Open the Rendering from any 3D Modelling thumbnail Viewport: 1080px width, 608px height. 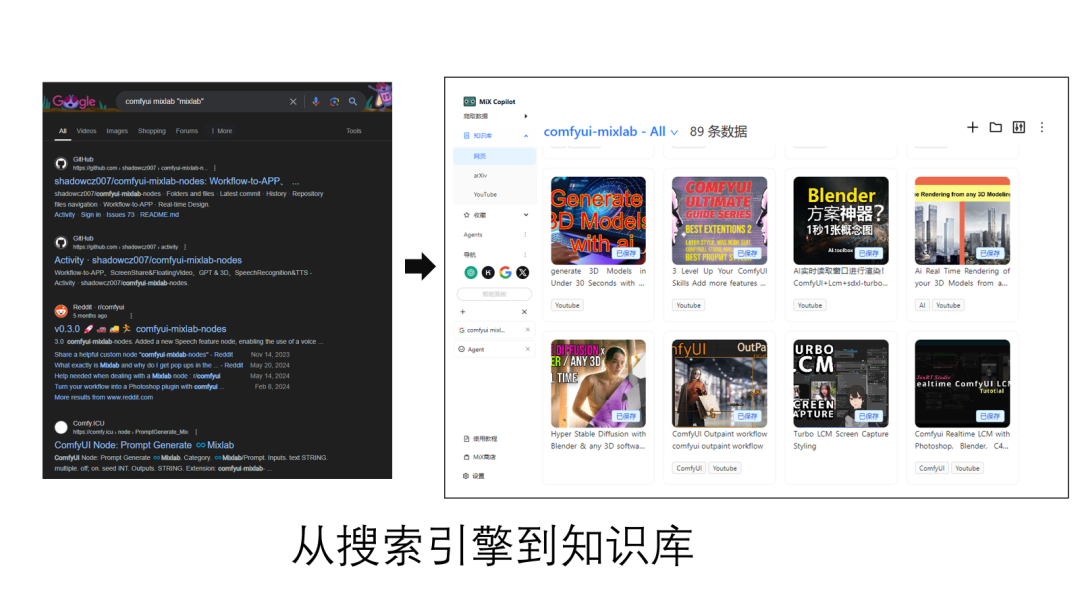tap(962, 220)
